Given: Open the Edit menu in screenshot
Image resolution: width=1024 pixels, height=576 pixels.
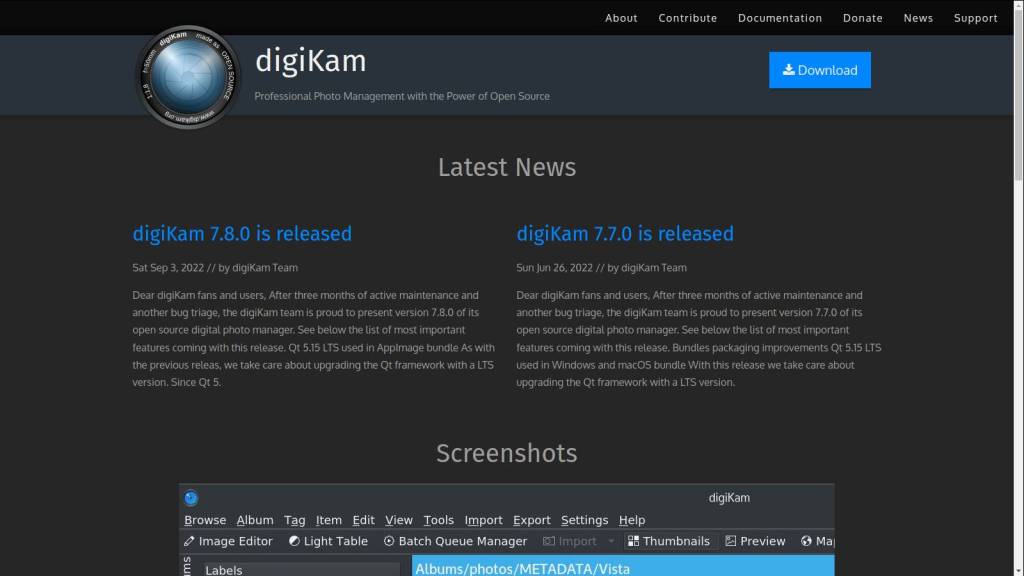Looking at the screenshot, I should [364, 520].
